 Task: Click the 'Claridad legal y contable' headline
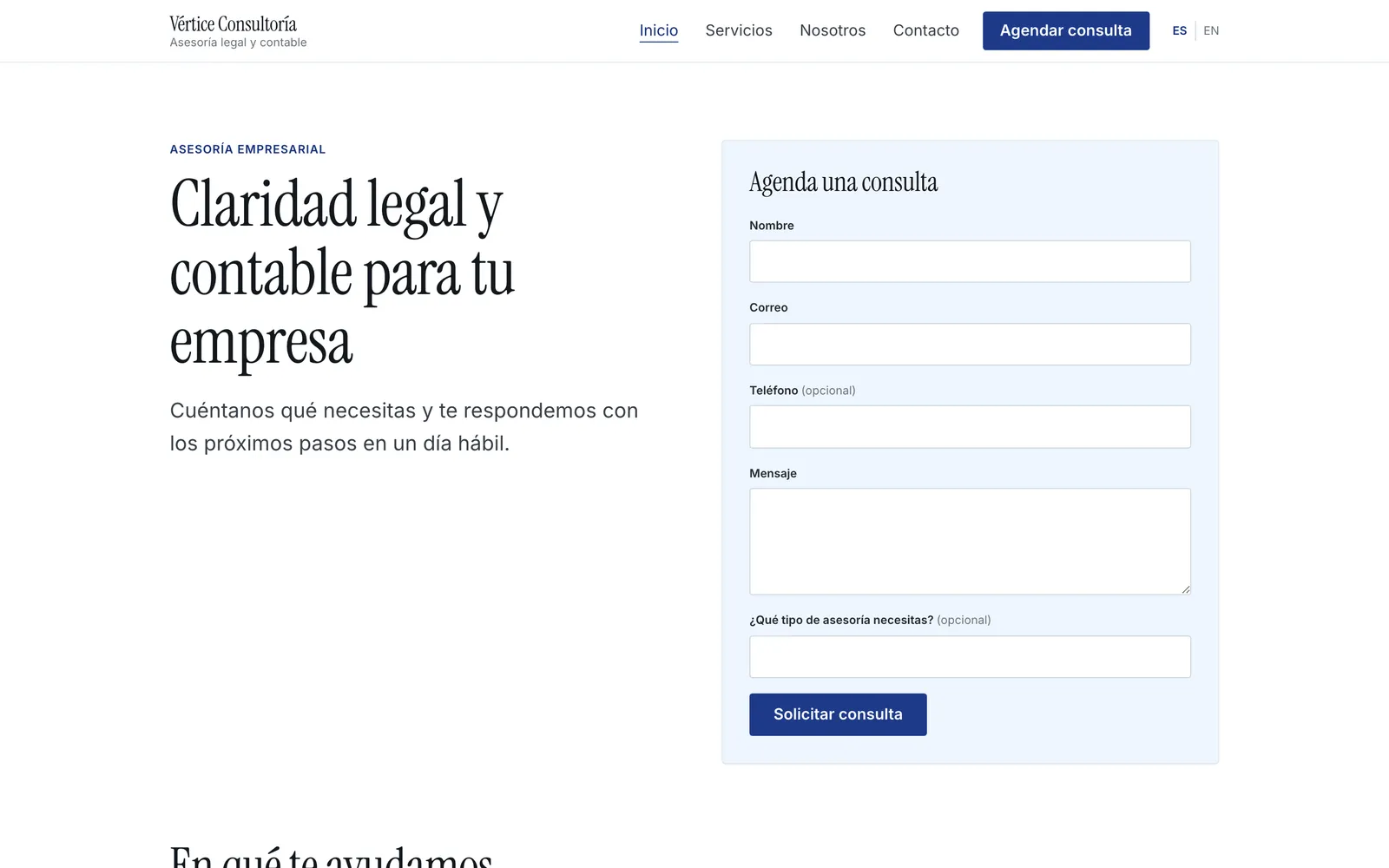342,273
